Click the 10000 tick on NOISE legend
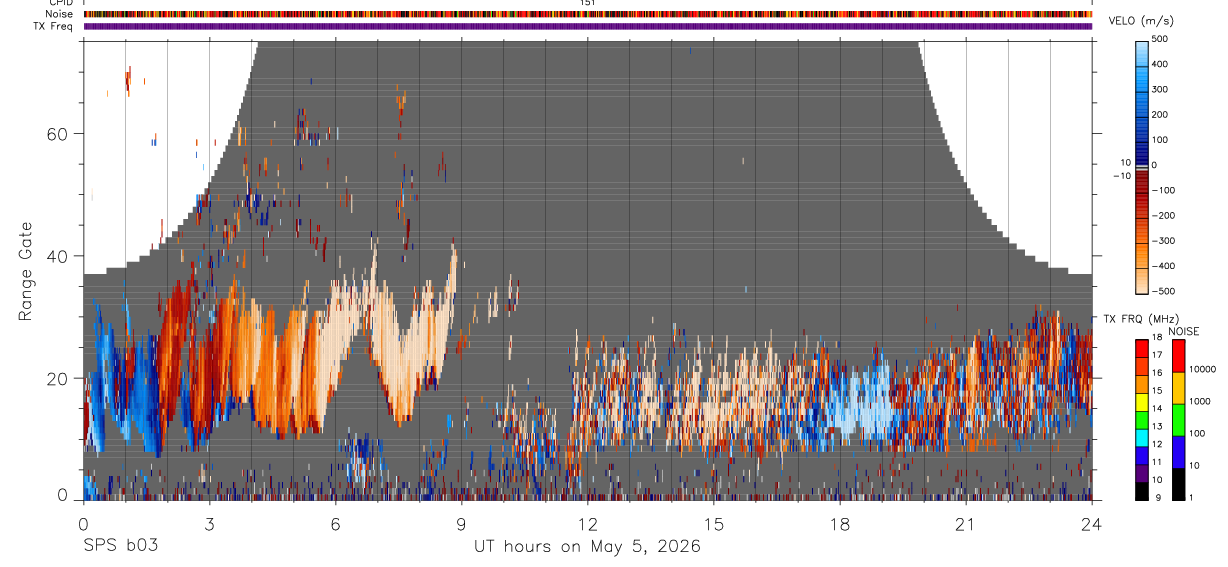 (x=1203, y=369)
